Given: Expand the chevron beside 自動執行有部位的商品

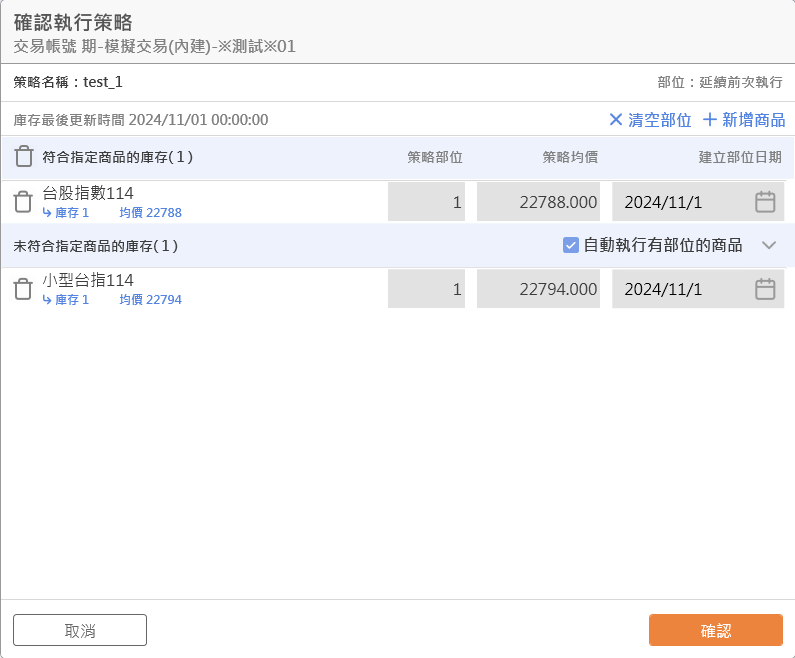Looking at the screenshot, I should [x=769, y=245].
